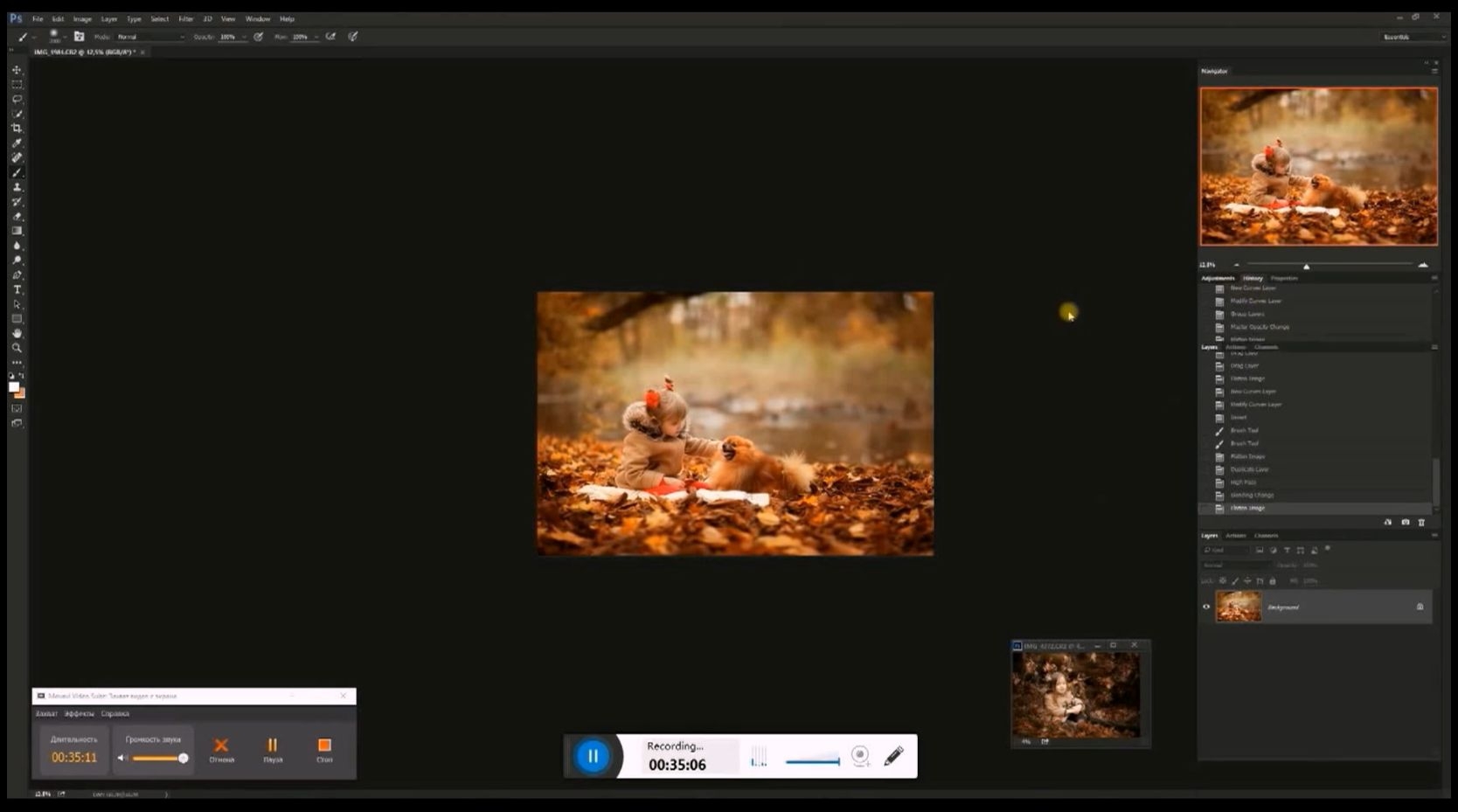The height and width of the screenshot is (812, 1458).
Task: Stop recording with the orange Стоп button
Action: [x=324, y=749]
